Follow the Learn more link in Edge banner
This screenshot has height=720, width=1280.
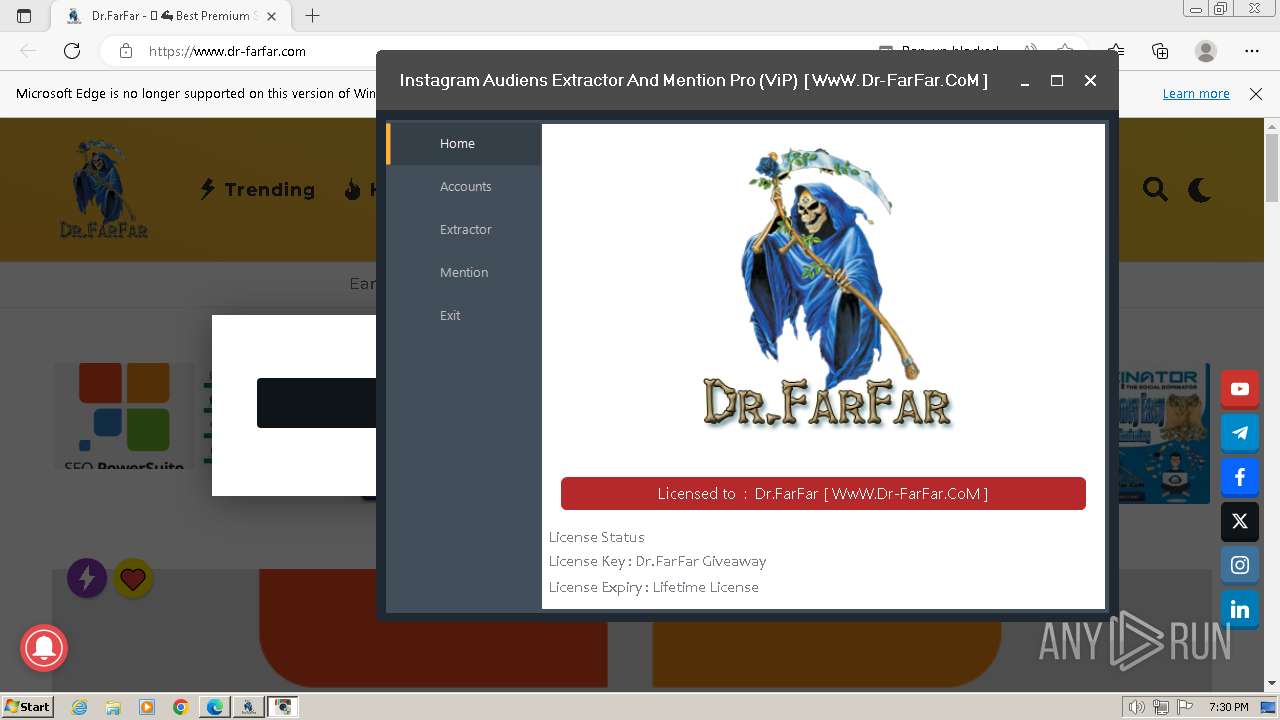coord(1196,94)
